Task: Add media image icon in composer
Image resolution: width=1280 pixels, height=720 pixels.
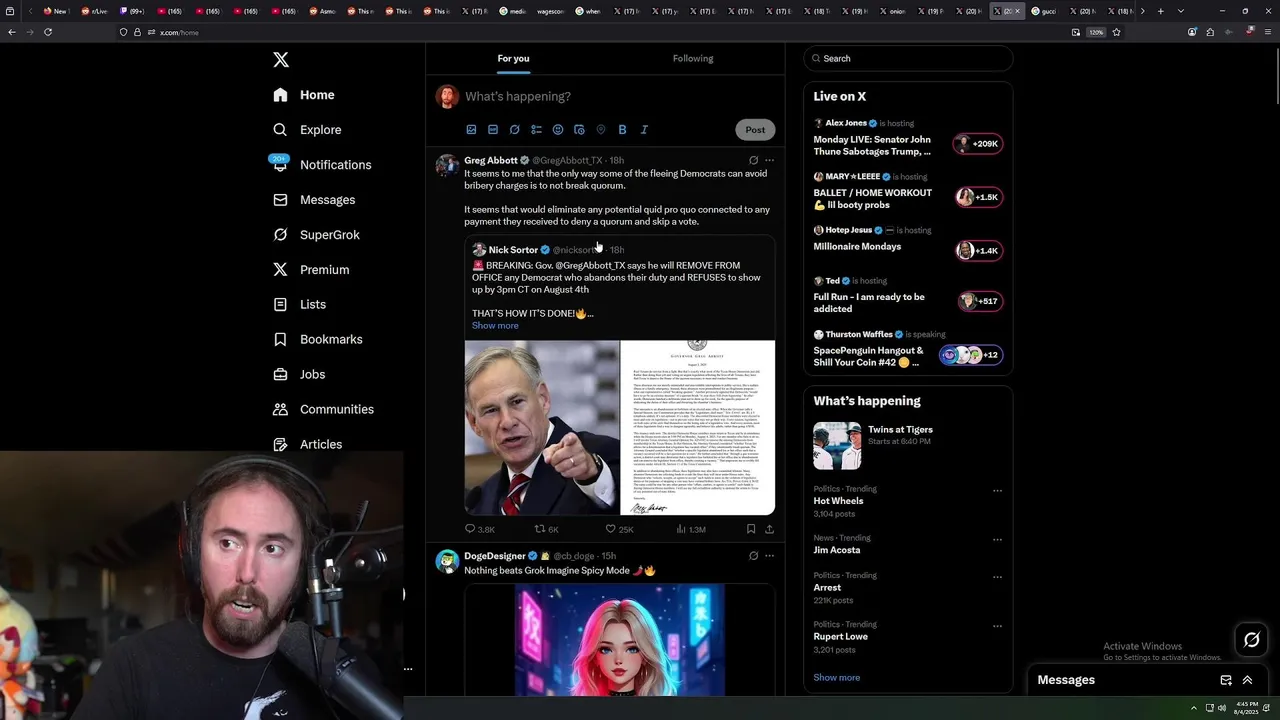Action: [x=471, y=130]
